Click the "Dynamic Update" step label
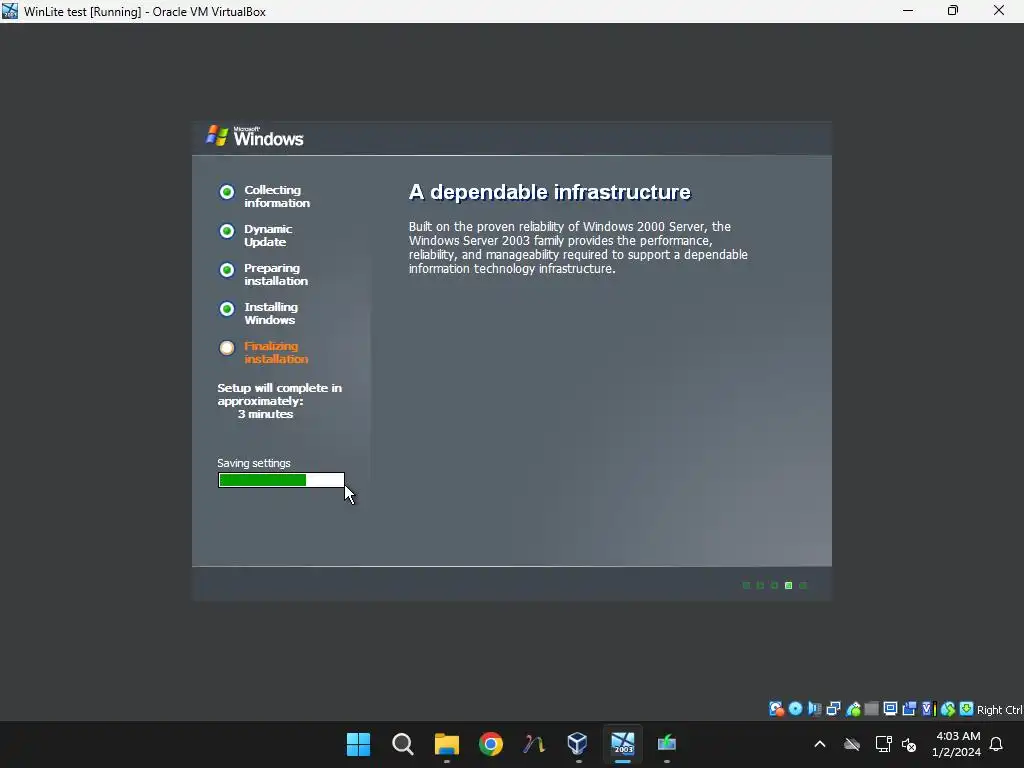This screenshot has width=1024, height=768. point(268,235)
